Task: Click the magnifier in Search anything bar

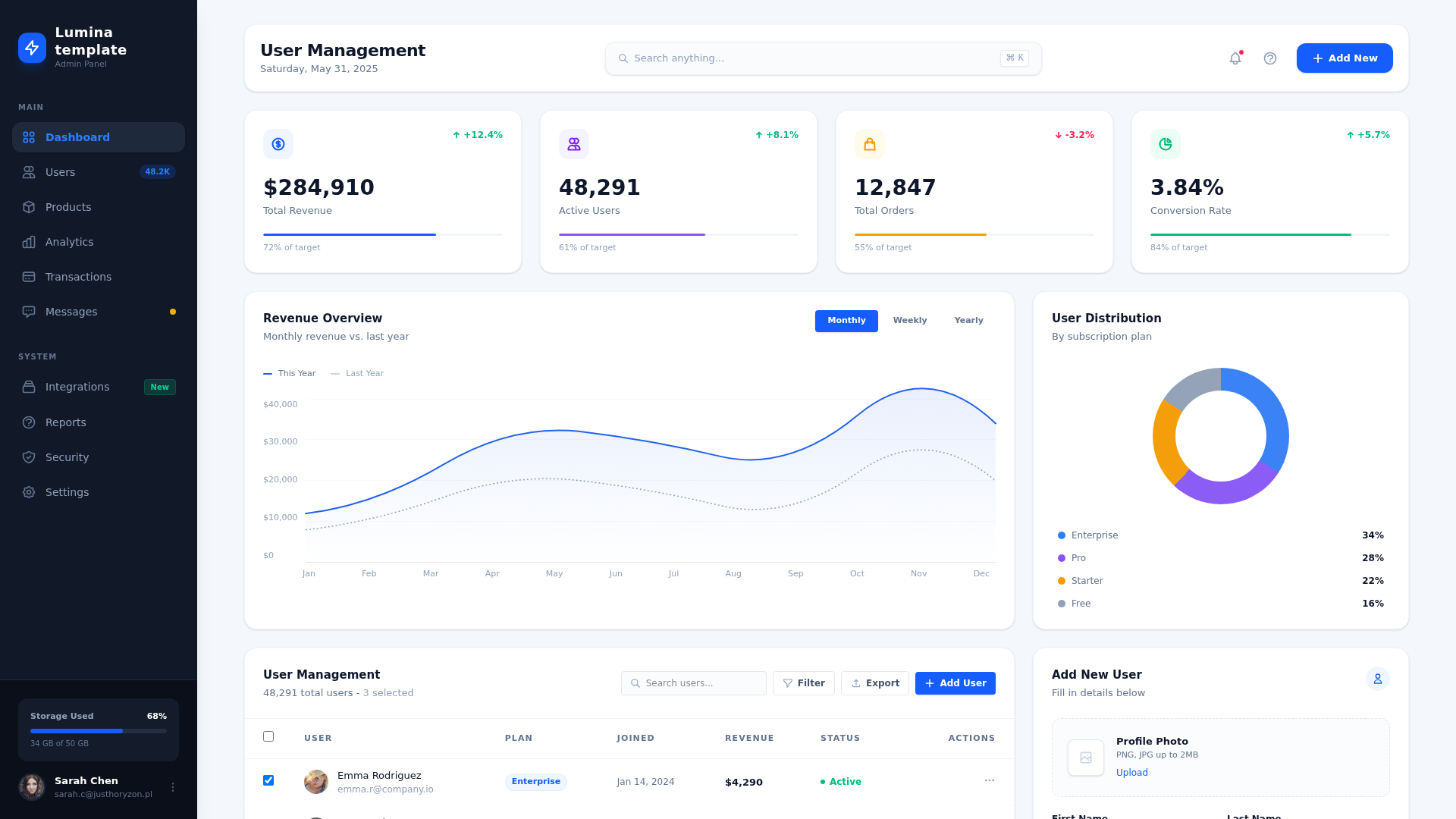Action: click(623, 58)
